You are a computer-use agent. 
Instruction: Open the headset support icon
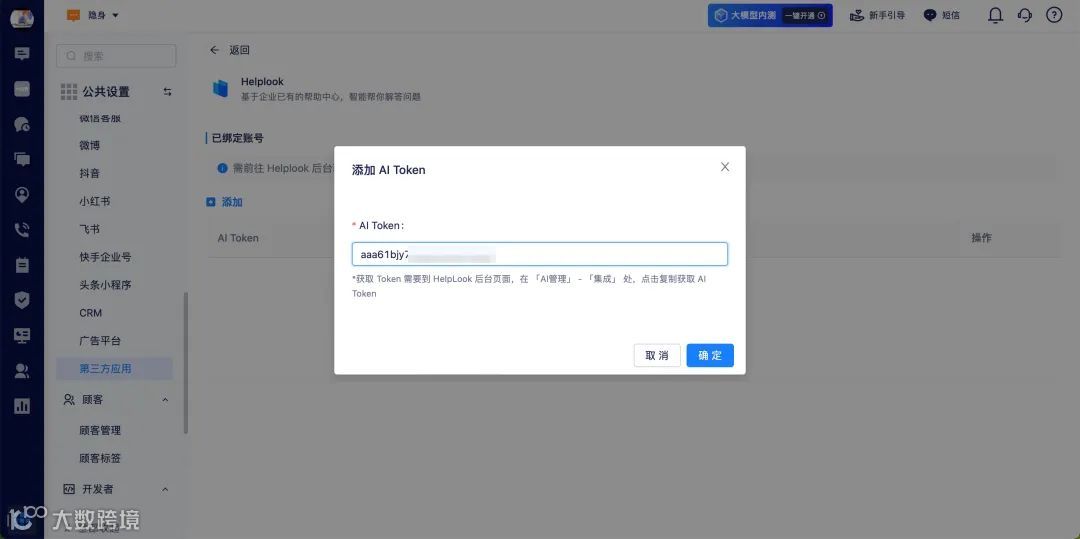tap(1025, 15)
